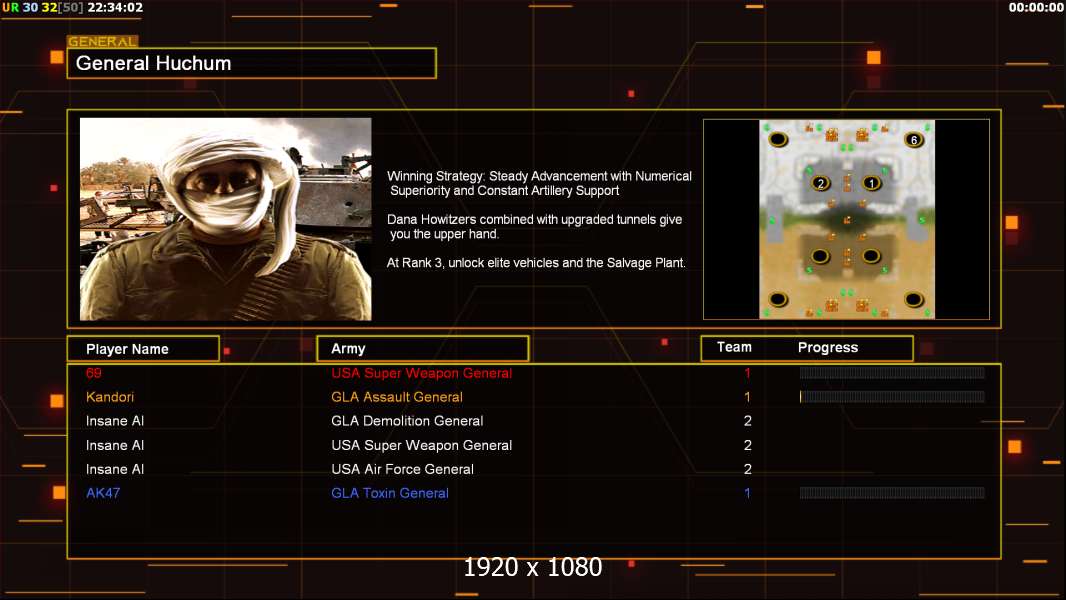This screenshot has width=1066, height=600.
Task: Click the Player Name column header
Action: (x=143, y=349)
